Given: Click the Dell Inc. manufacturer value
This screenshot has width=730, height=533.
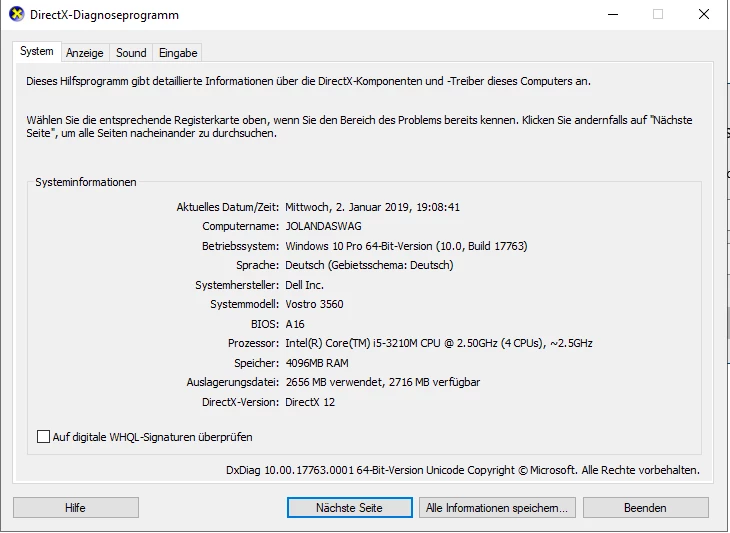Looking at the screenshot, I should (304, 285).
